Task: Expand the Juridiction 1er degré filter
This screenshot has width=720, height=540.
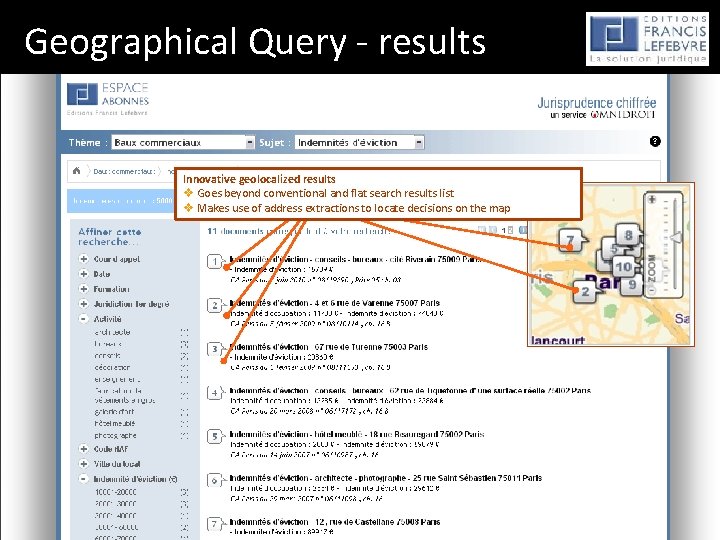Action: point(83,304)
